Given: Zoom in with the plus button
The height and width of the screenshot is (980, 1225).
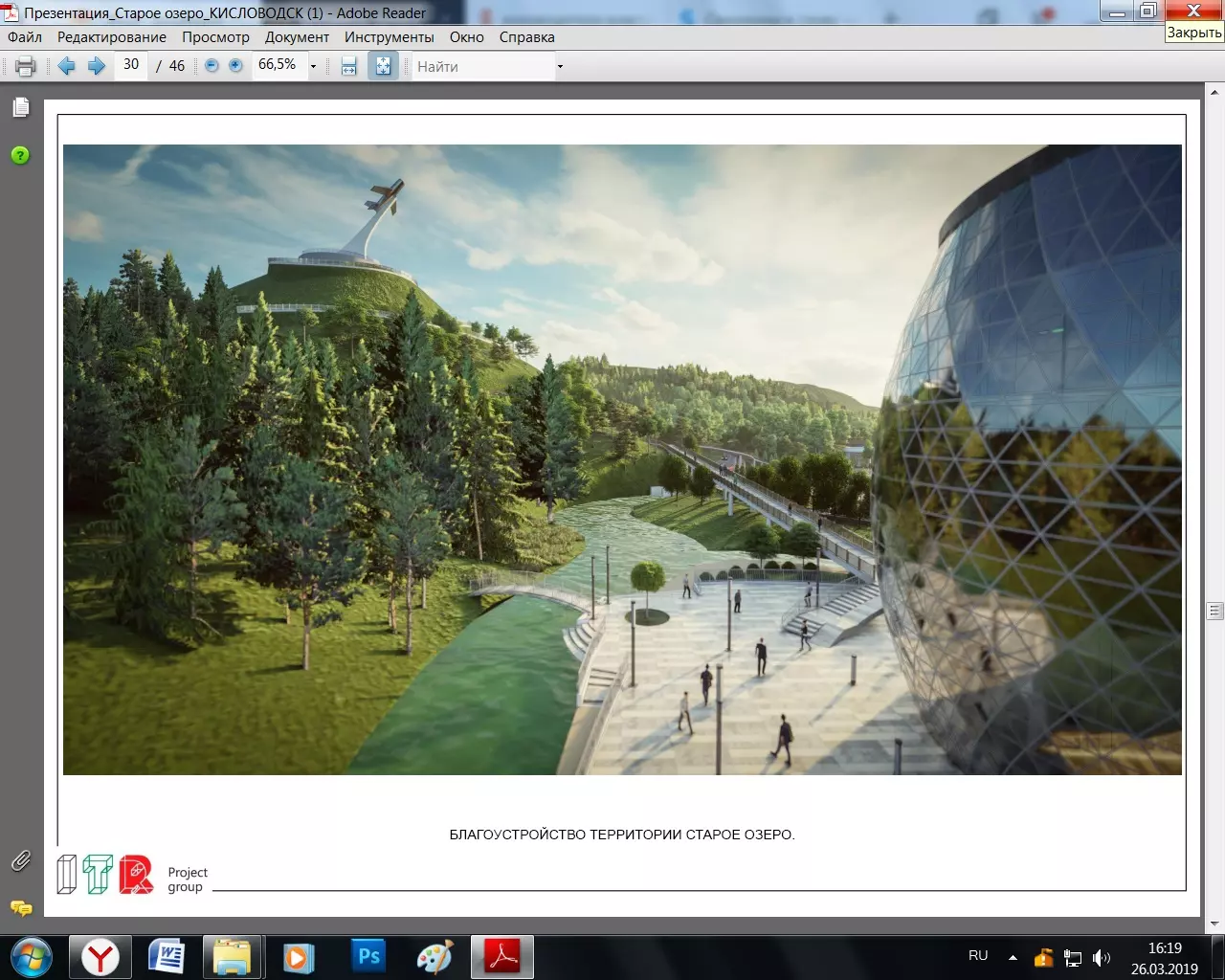Looking at the screenshot, I should (235, 66).
